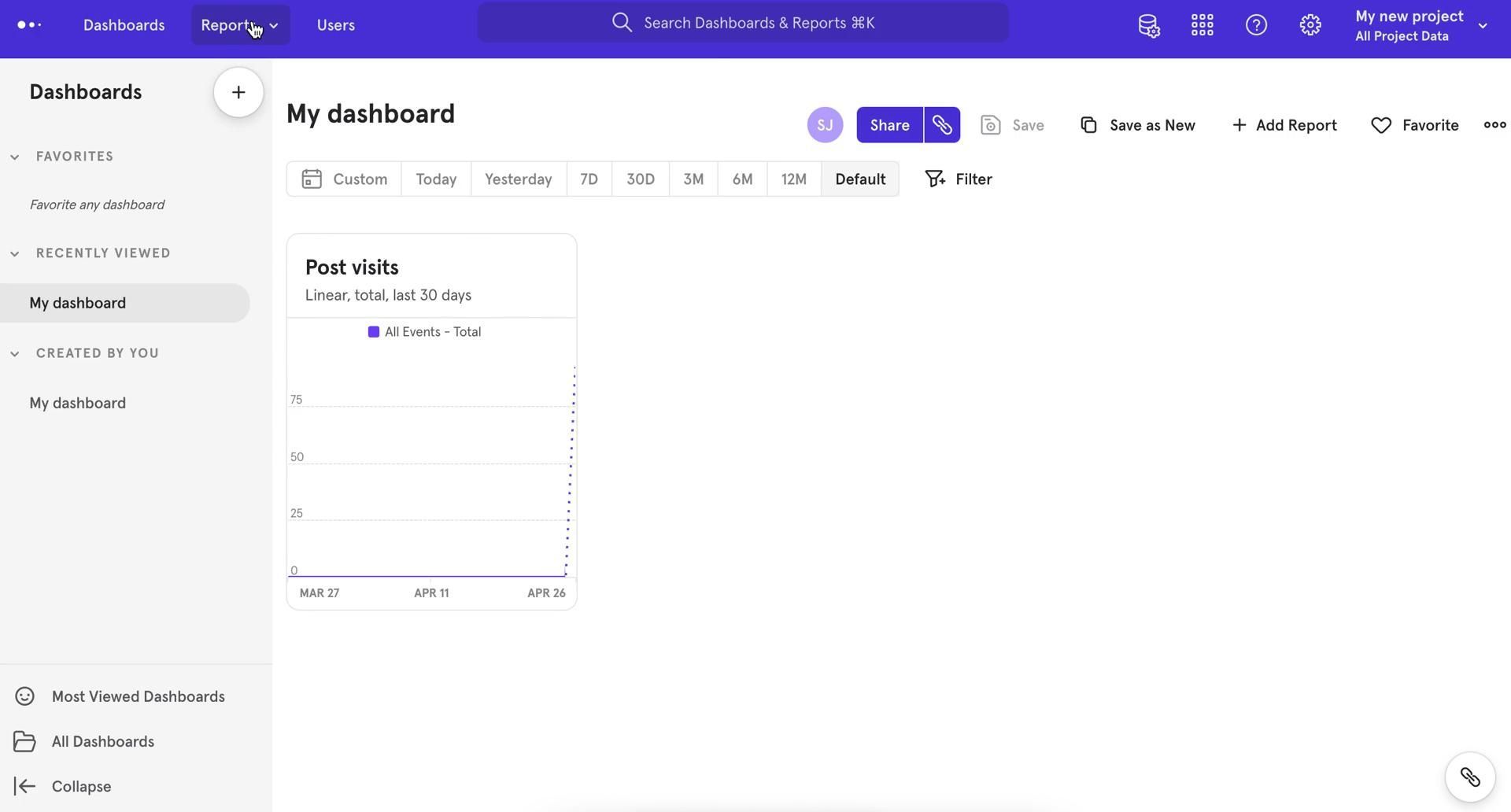Open the applications grid icon
Image resolution: width=1511 pixels, height=812 pixels.
1202,25
